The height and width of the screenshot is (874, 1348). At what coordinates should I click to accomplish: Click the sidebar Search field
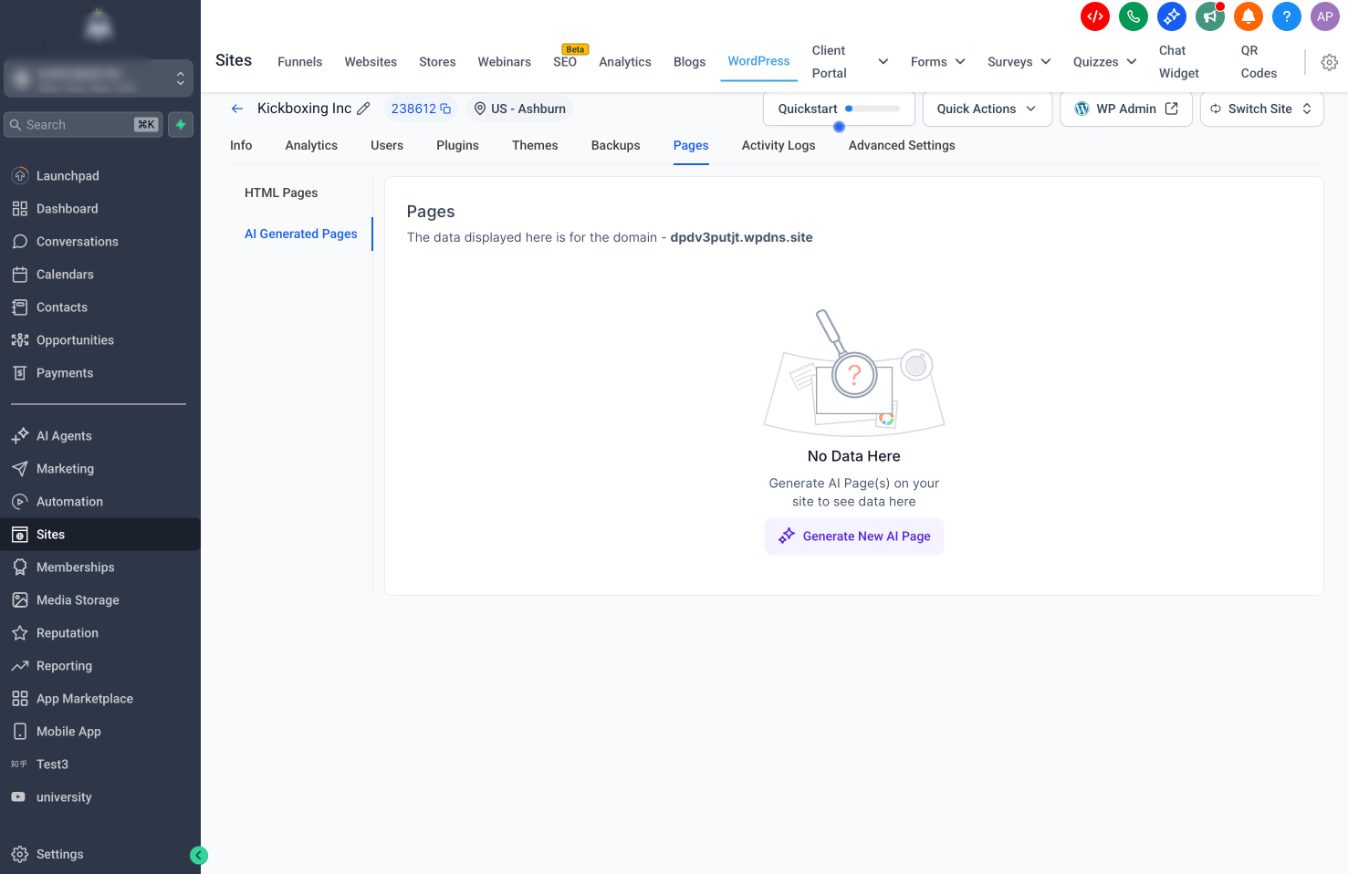pyautogui.click(x=83, y=124)
